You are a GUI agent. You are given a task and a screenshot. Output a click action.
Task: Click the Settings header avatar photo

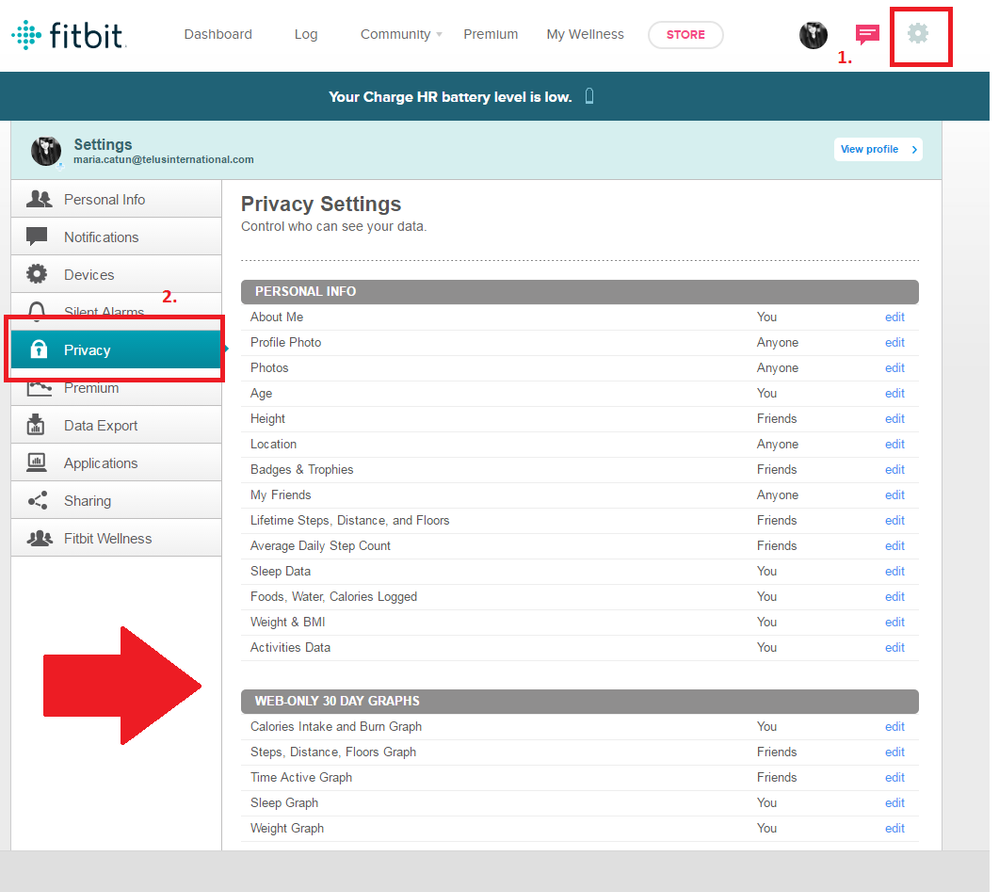click(46, 151)
